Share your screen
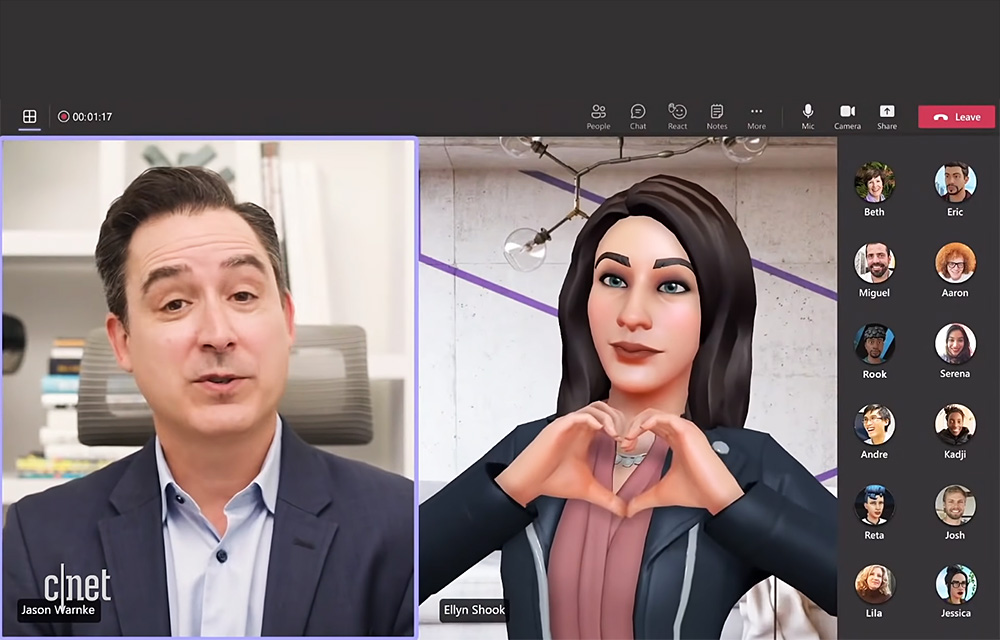 pos(887,117)
